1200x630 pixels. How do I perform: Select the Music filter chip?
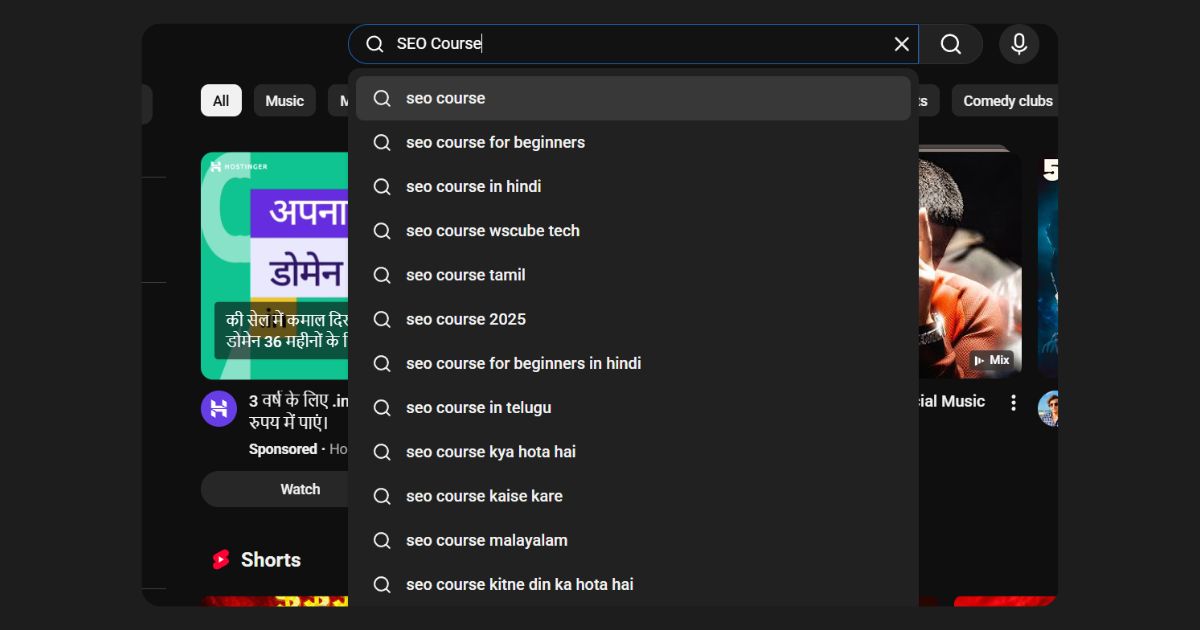coord(284,101)
